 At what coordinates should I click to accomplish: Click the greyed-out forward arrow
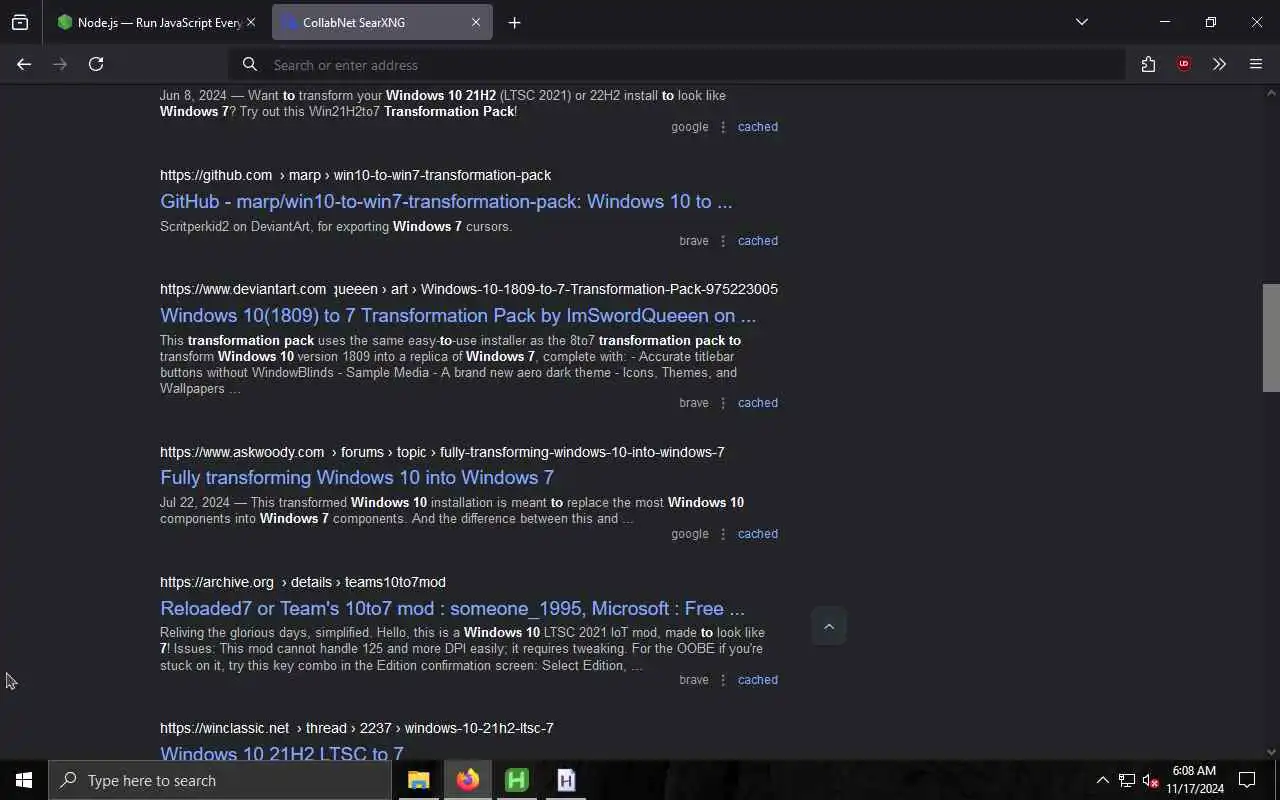60,64
